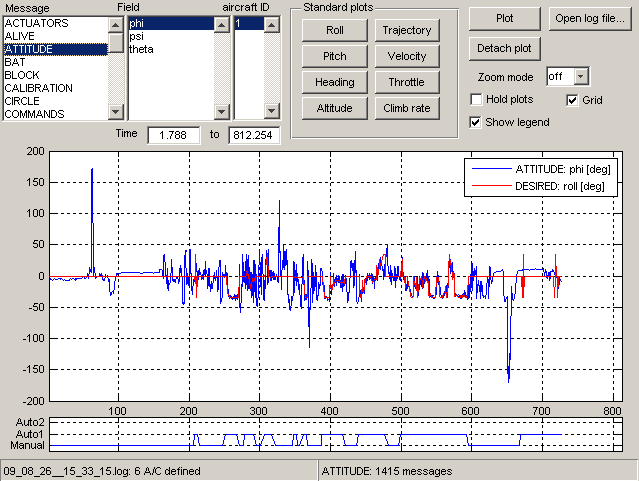Click ATTITUDE 1415 messages status text

(x=387, y=471)
